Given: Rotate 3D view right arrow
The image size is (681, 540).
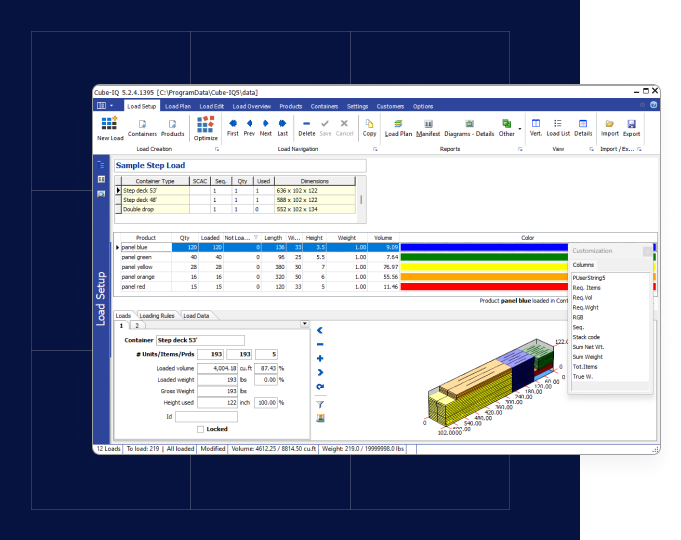Looking at the screenshot, I should click(x=320, y=373).
